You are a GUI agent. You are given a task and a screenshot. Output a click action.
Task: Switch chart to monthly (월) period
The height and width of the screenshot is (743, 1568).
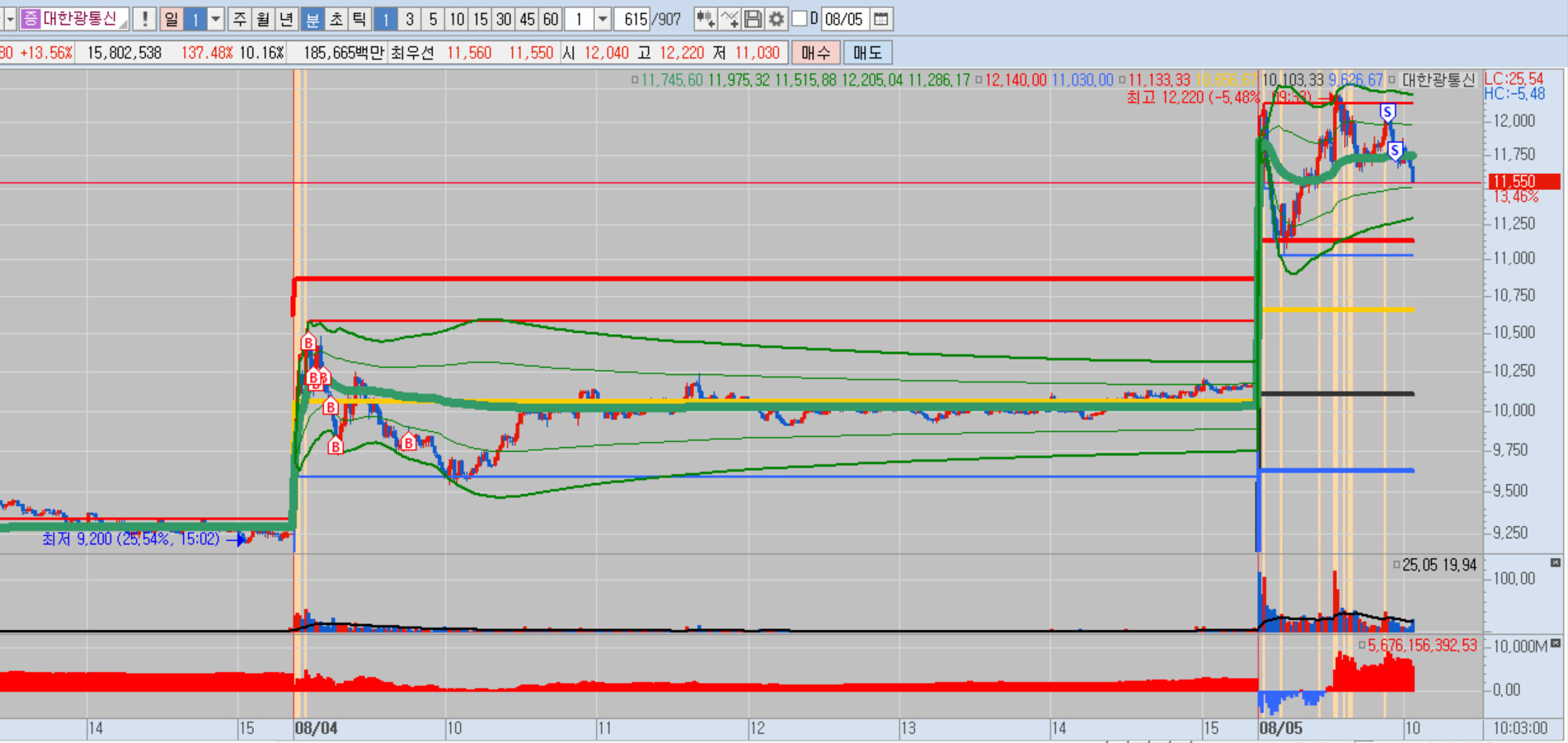263,18
